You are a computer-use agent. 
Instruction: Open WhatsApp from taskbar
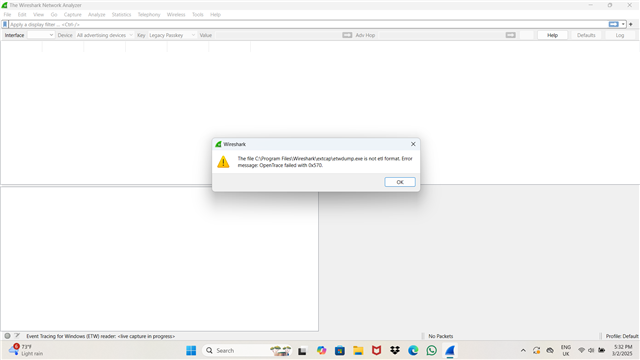pyautogui.click(x=431, y=351)
